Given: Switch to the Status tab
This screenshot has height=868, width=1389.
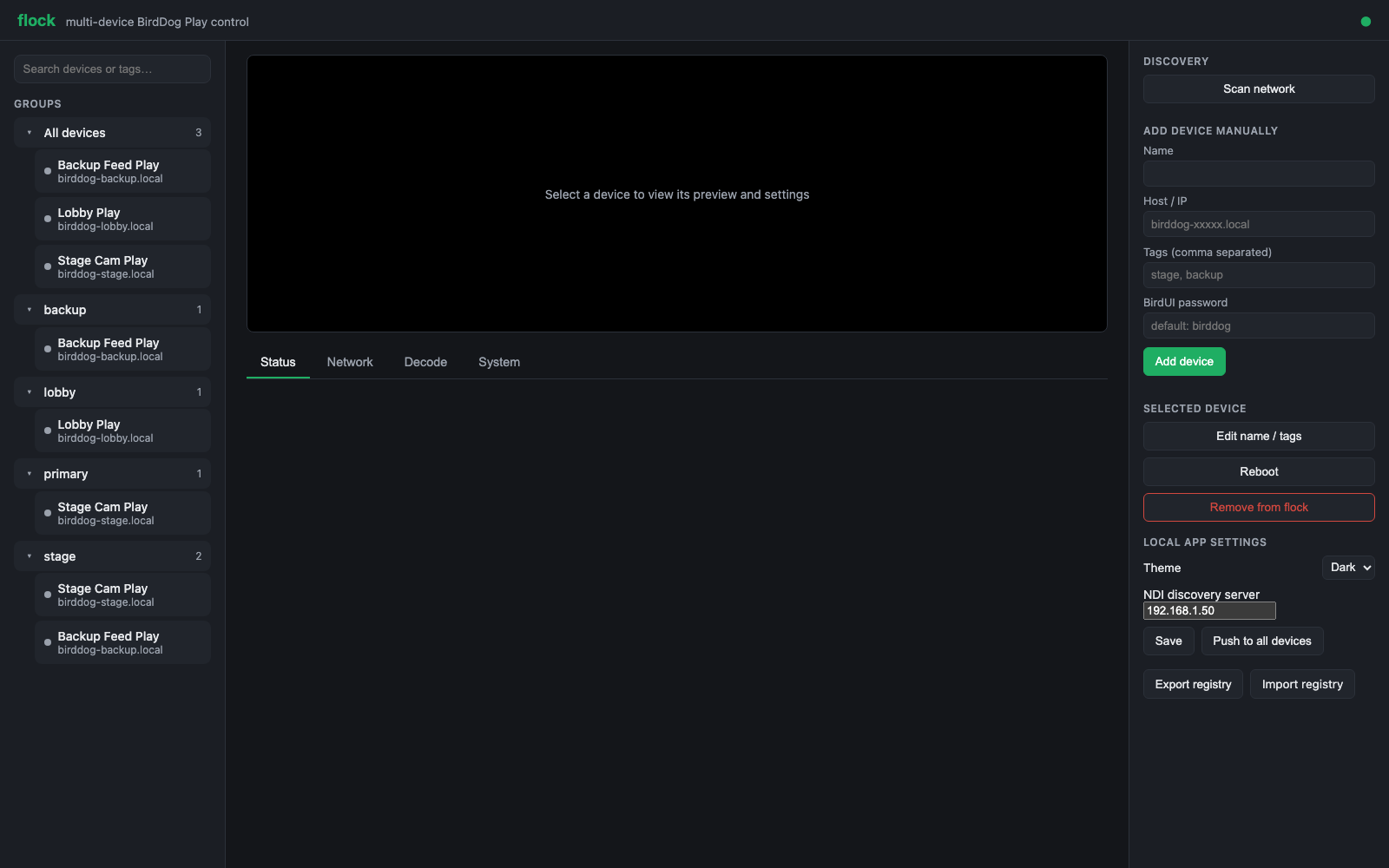Looking at the screenshot, I should (278, 362).
